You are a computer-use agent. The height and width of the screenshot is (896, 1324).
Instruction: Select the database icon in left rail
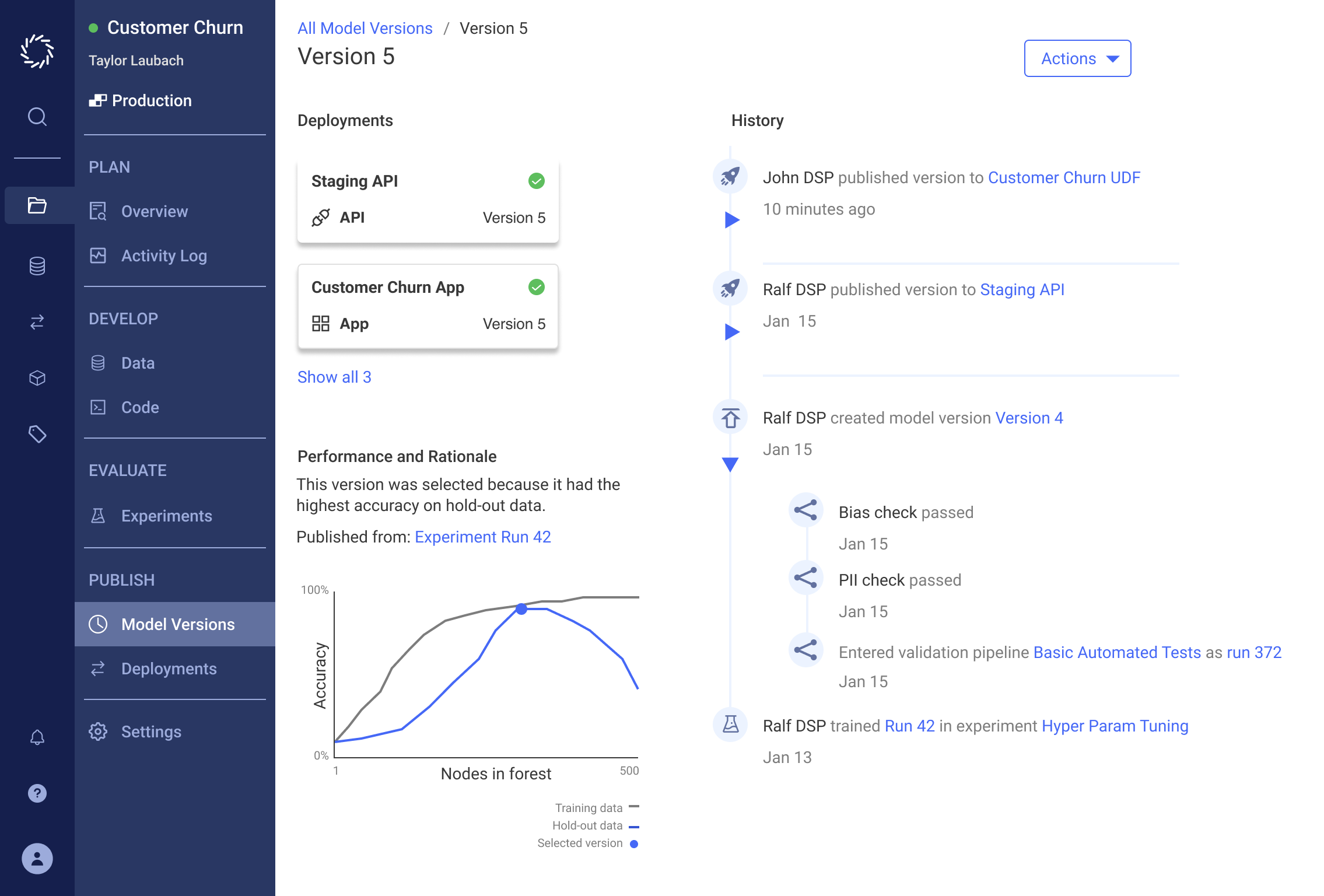[37, 266]
